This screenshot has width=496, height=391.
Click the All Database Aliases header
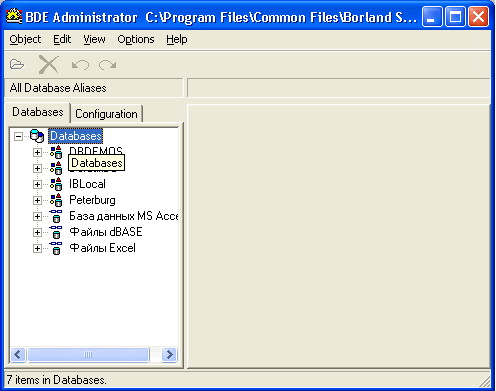pos(94,88)
